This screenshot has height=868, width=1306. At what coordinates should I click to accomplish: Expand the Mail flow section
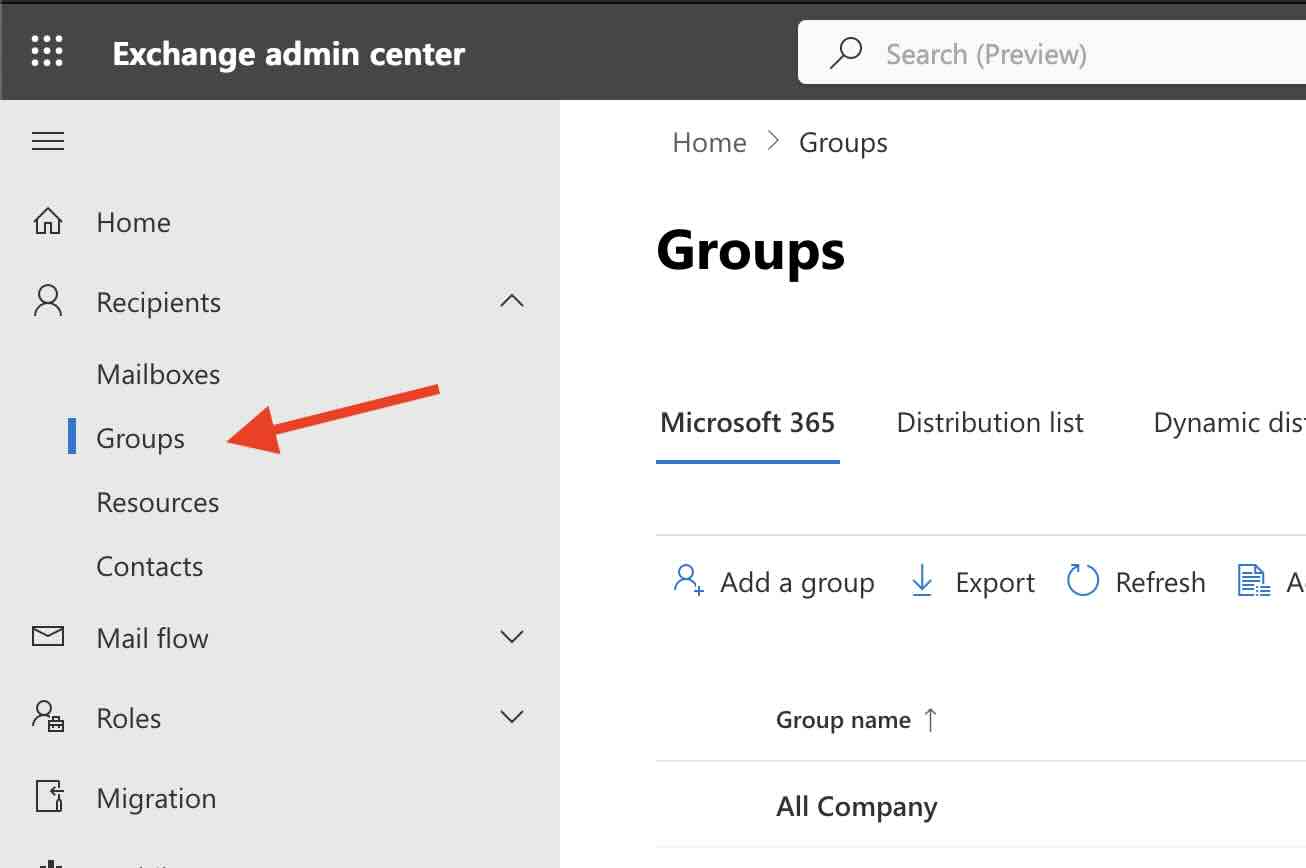[512, 636]
